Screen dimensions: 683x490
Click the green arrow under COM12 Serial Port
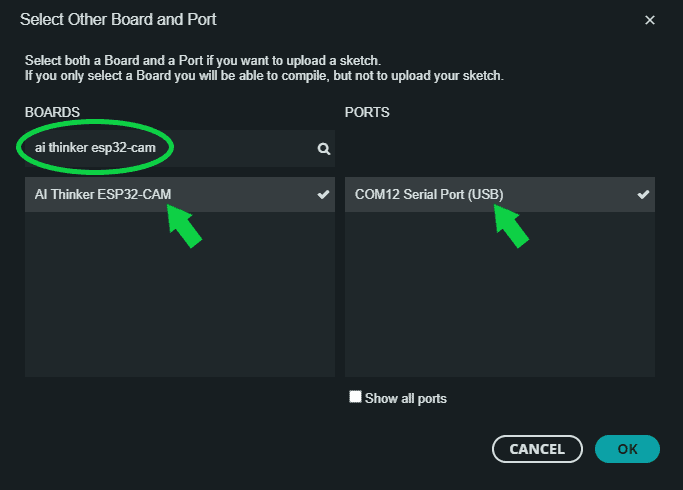(x=511, y=226)
